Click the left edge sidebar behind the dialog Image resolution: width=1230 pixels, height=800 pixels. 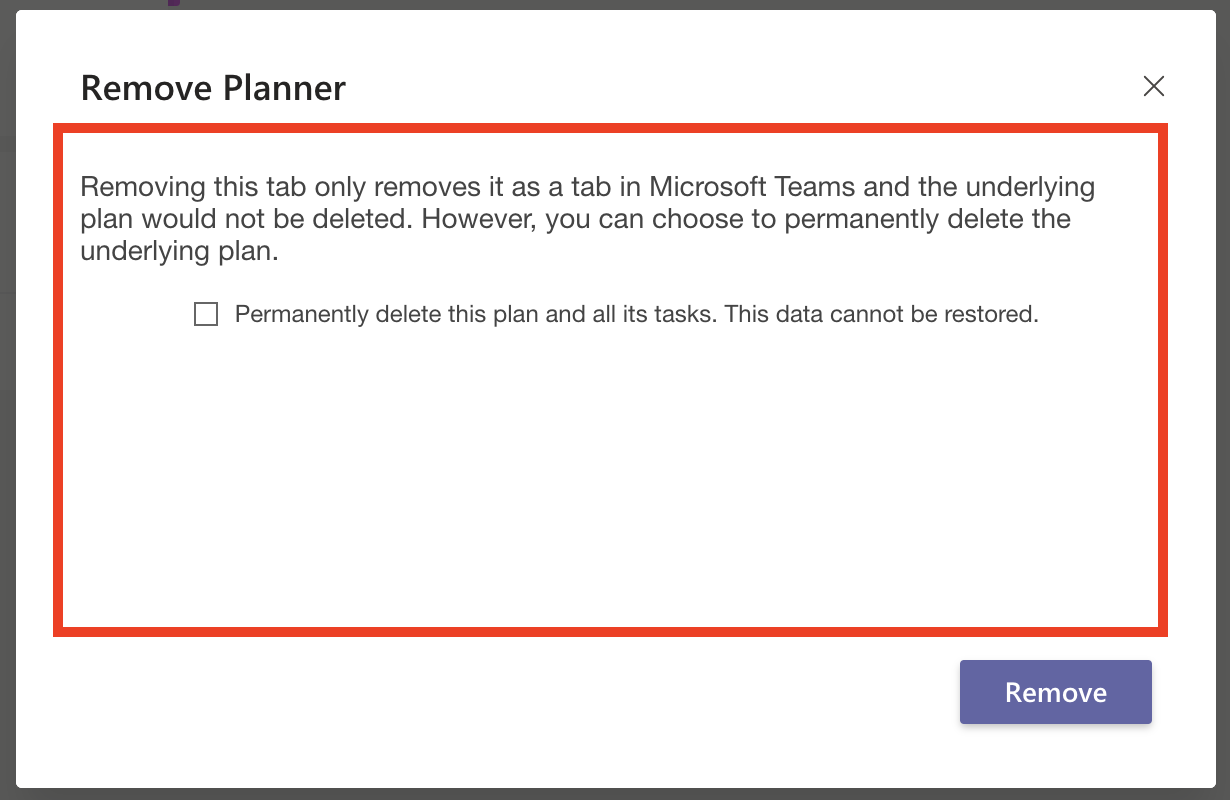(8, 400)
